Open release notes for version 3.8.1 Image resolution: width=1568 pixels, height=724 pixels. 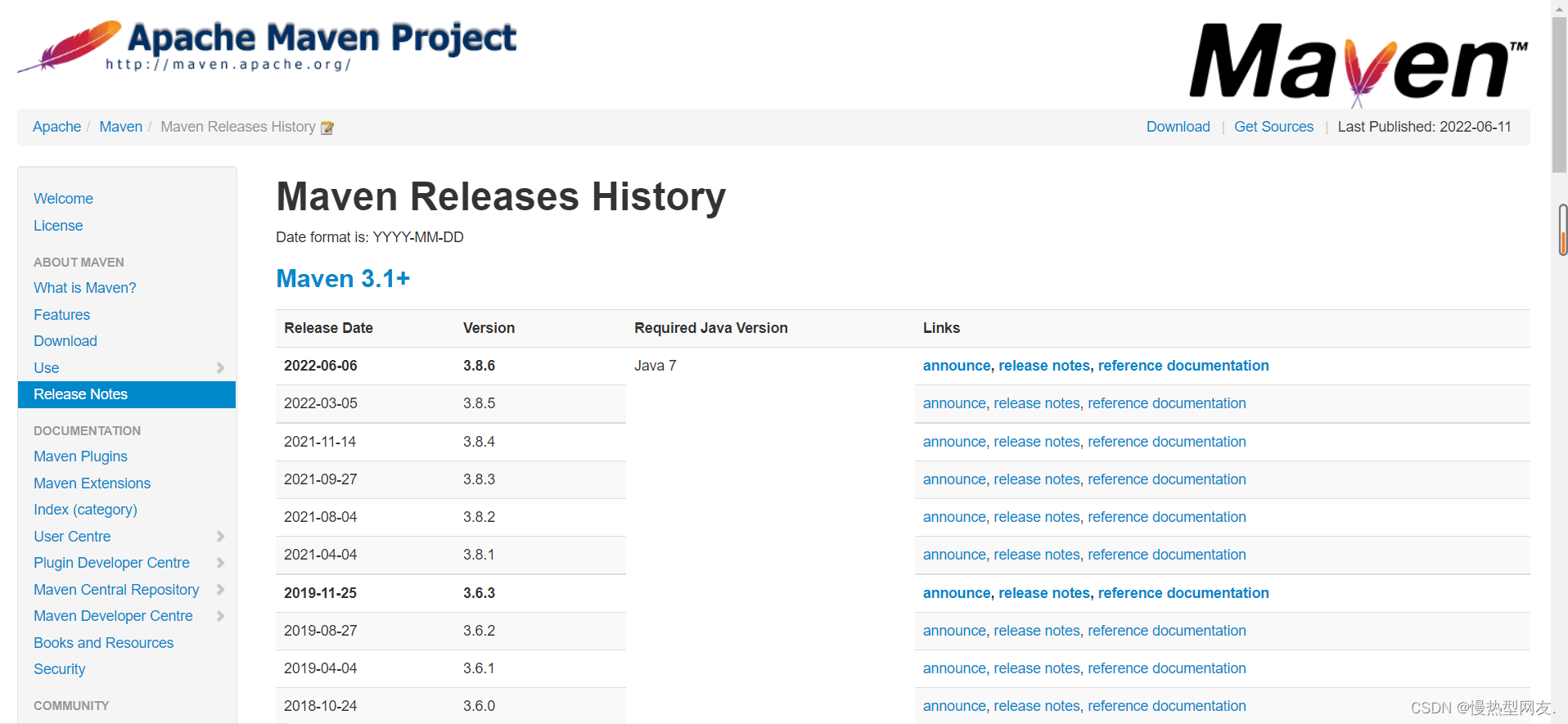tap(1037, 555)
